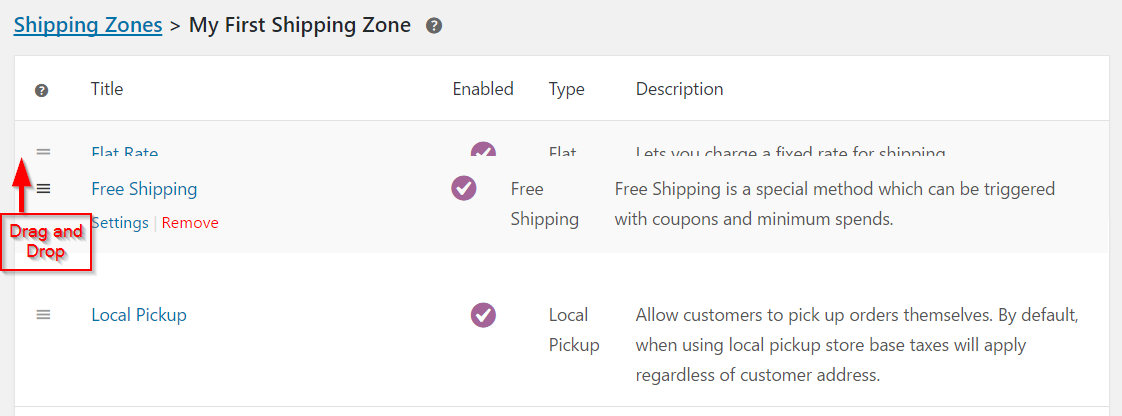The height and width of the screenshot is (416, 1122).
Task: Disable the Flat Rate shipping method toggle
Action: pos(483,153)
